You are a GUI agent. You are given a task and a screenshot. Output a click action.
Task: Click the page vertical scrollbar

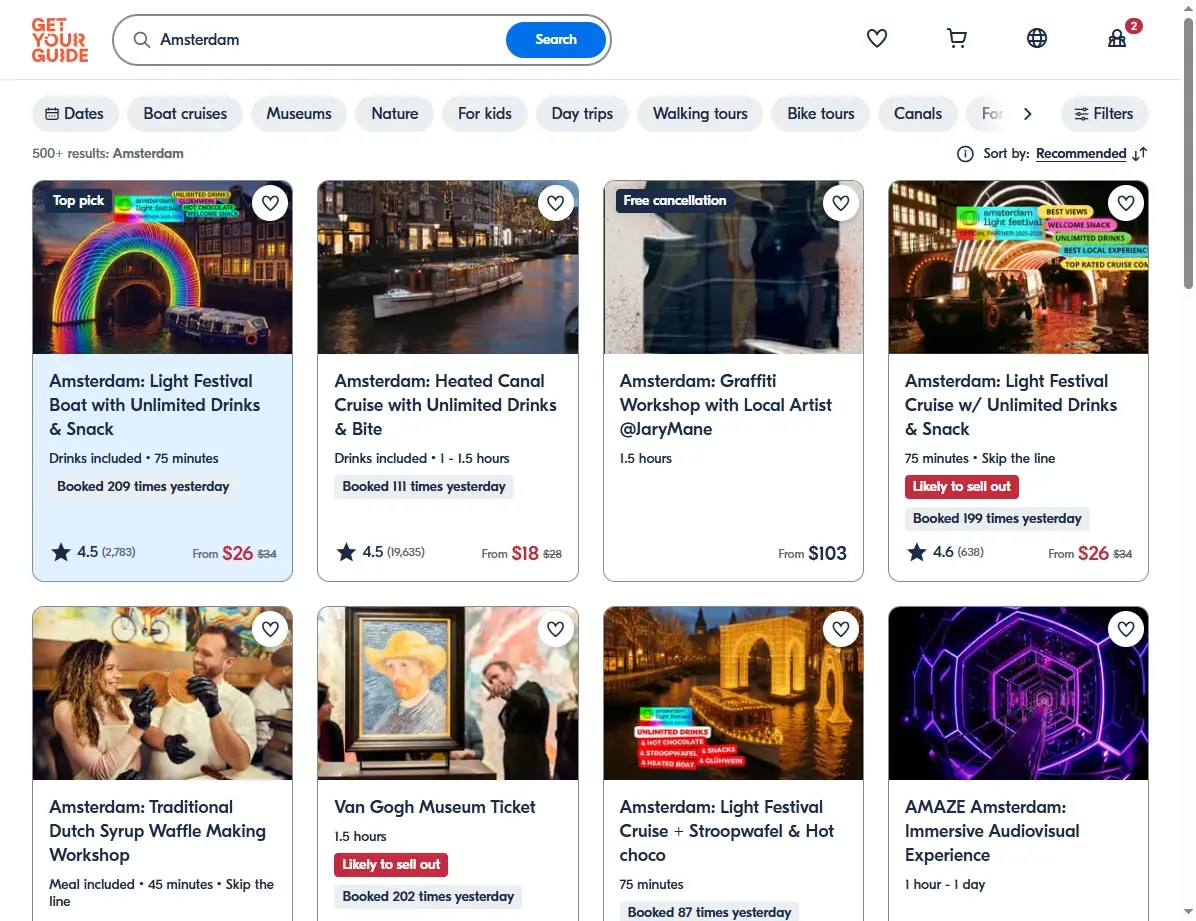(1188, 153)
